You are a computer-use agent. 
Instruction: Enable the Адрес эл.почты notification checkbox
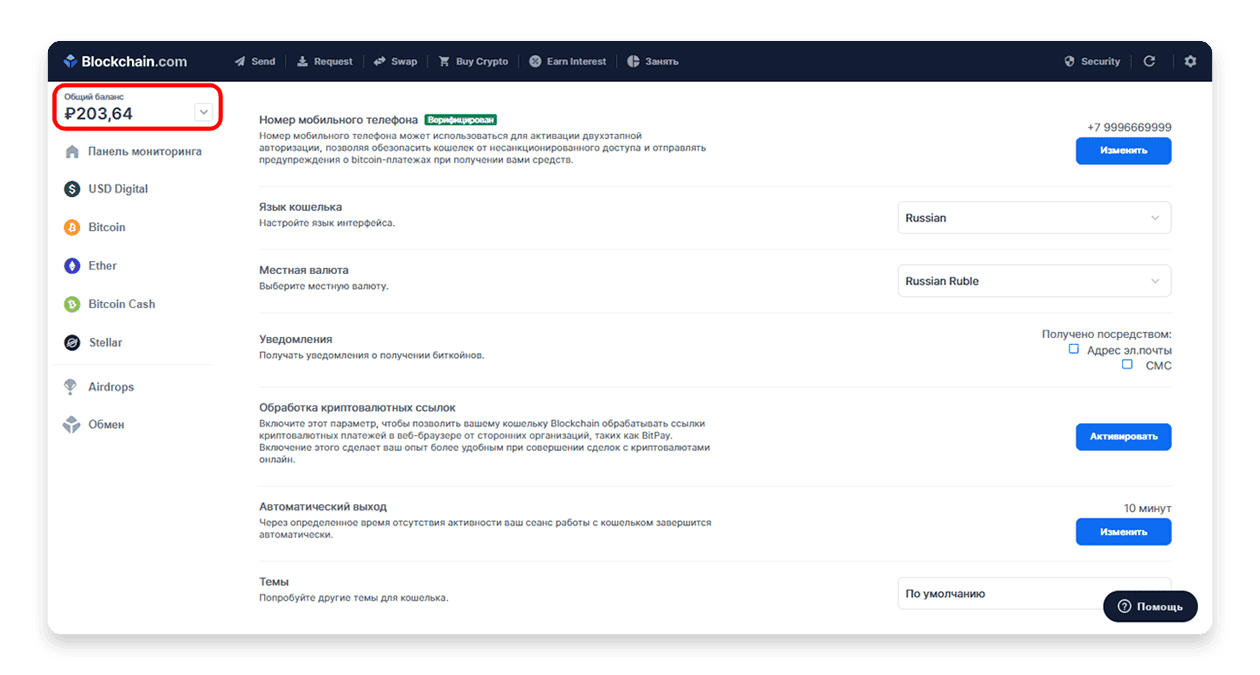pos(1074,349)
